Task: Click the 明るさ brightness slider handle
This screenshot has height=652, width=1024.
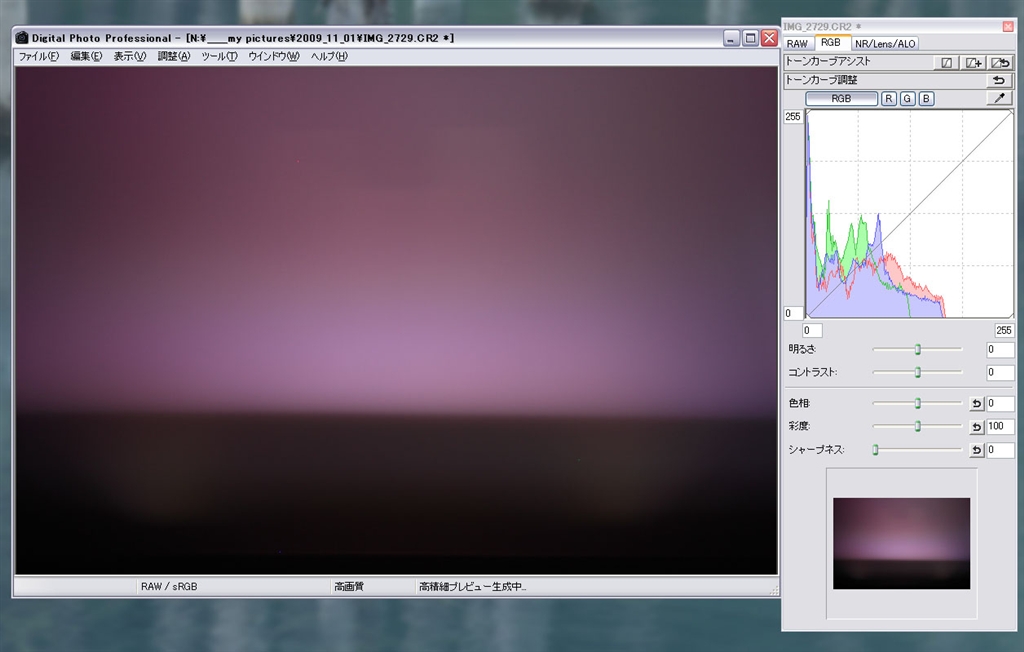Action: 918,350
